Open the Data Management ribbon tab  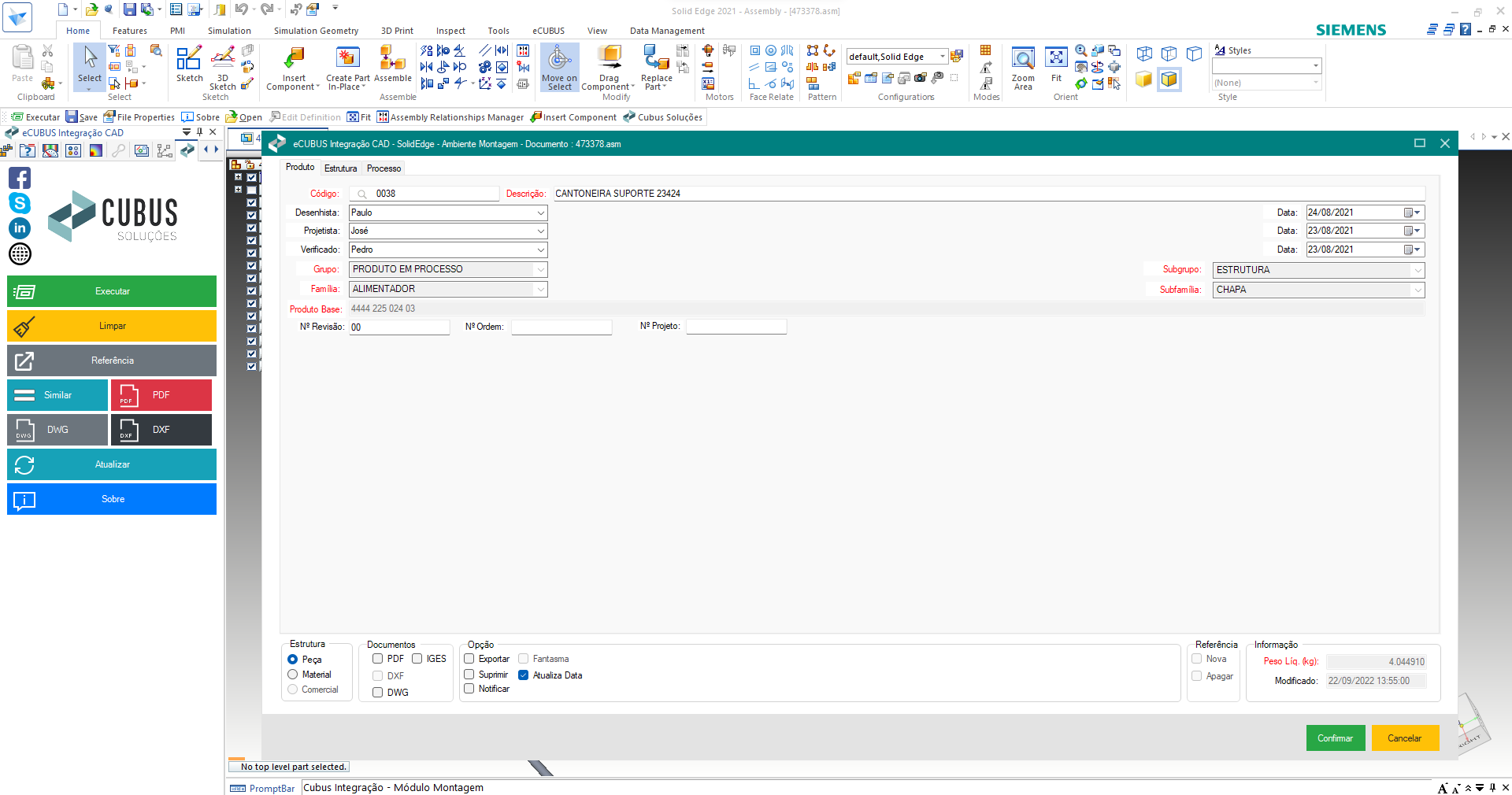pyautogui.click(x=667, y=31)
